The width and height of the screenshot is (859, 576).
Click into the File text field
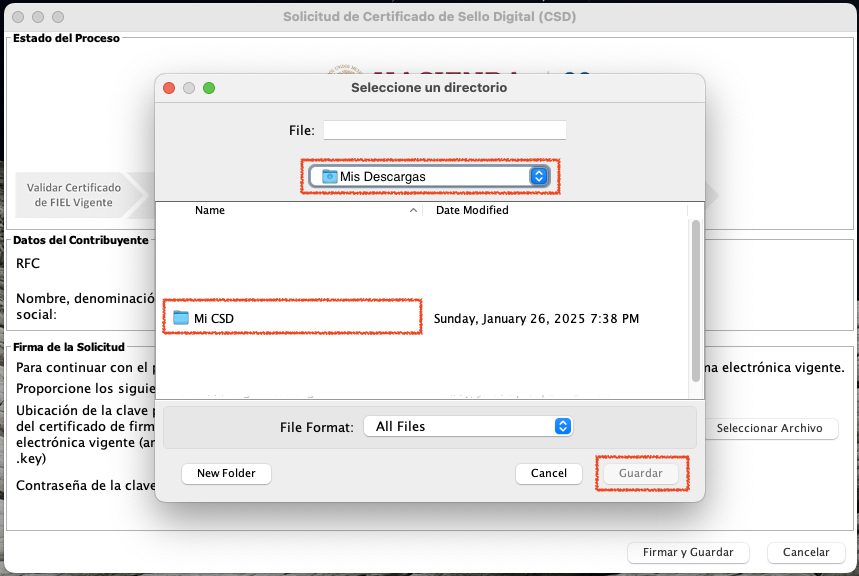(x=445, y=130)
